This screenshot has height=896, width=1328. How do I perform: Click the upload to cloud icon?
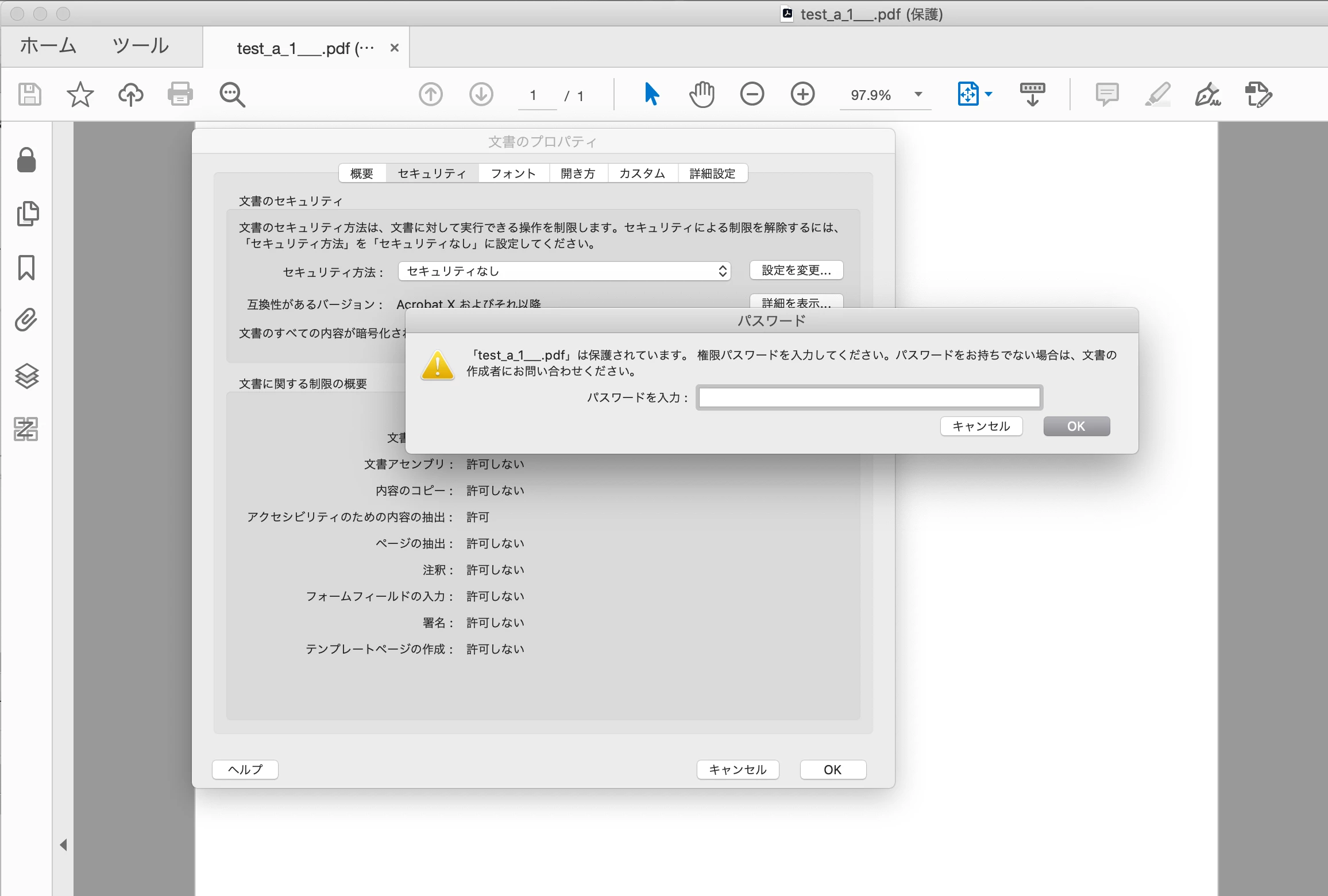point(130,94)
